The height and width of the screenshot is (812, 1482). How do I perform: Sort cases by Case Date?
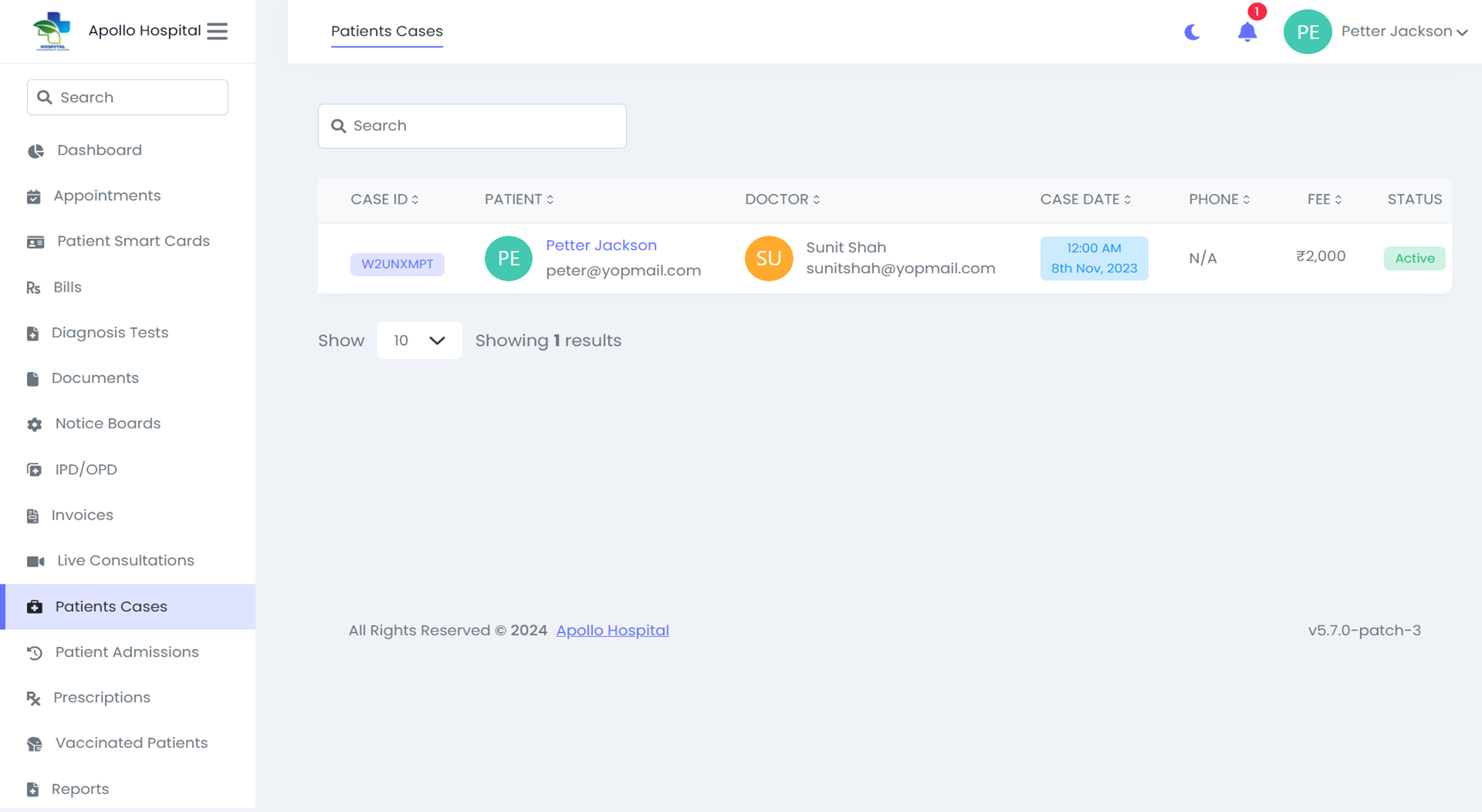pyautogui.click(x=1084, y=199)
